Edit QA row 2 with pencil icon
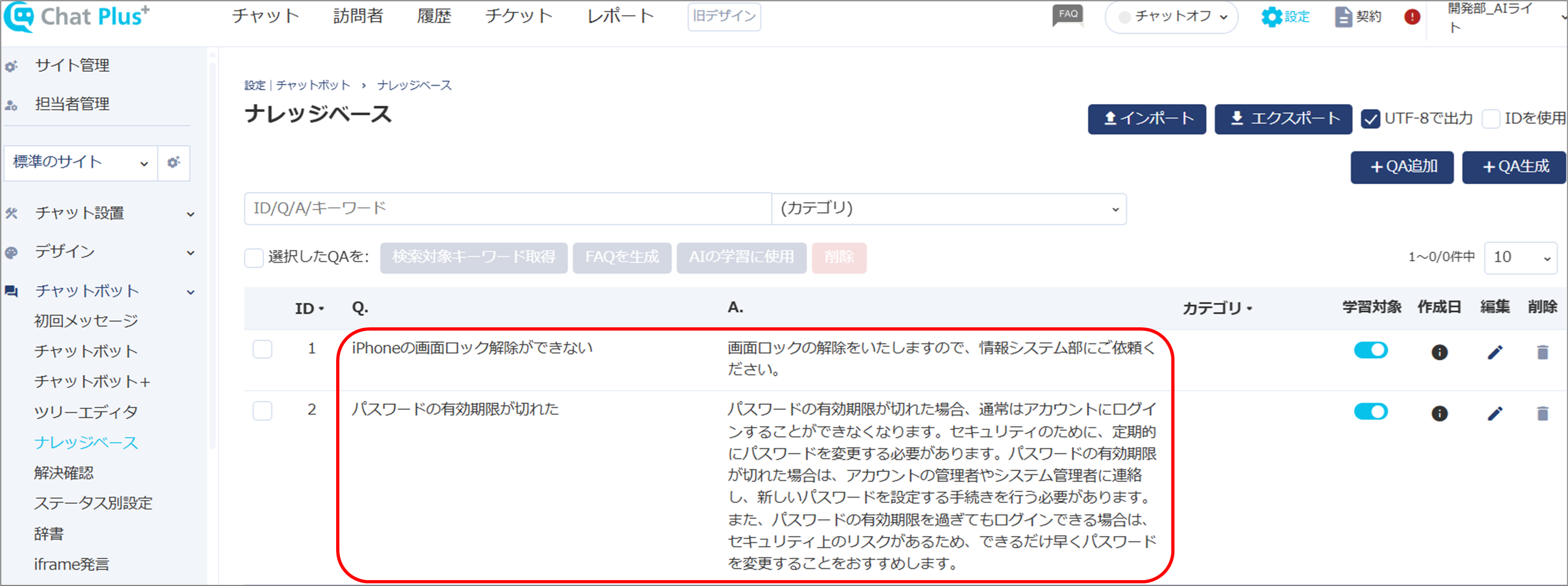This screenshot has height=586, width=1568. tap(1495, 413)
